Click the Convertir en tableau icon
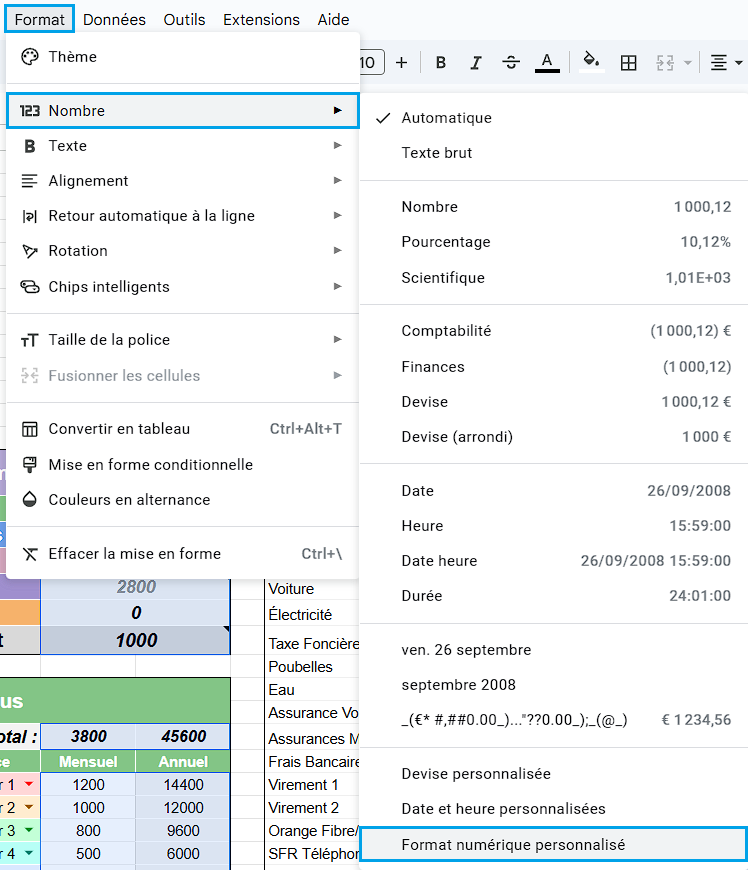Viewport: 748px width, 870px height. [x=30, y=429]
